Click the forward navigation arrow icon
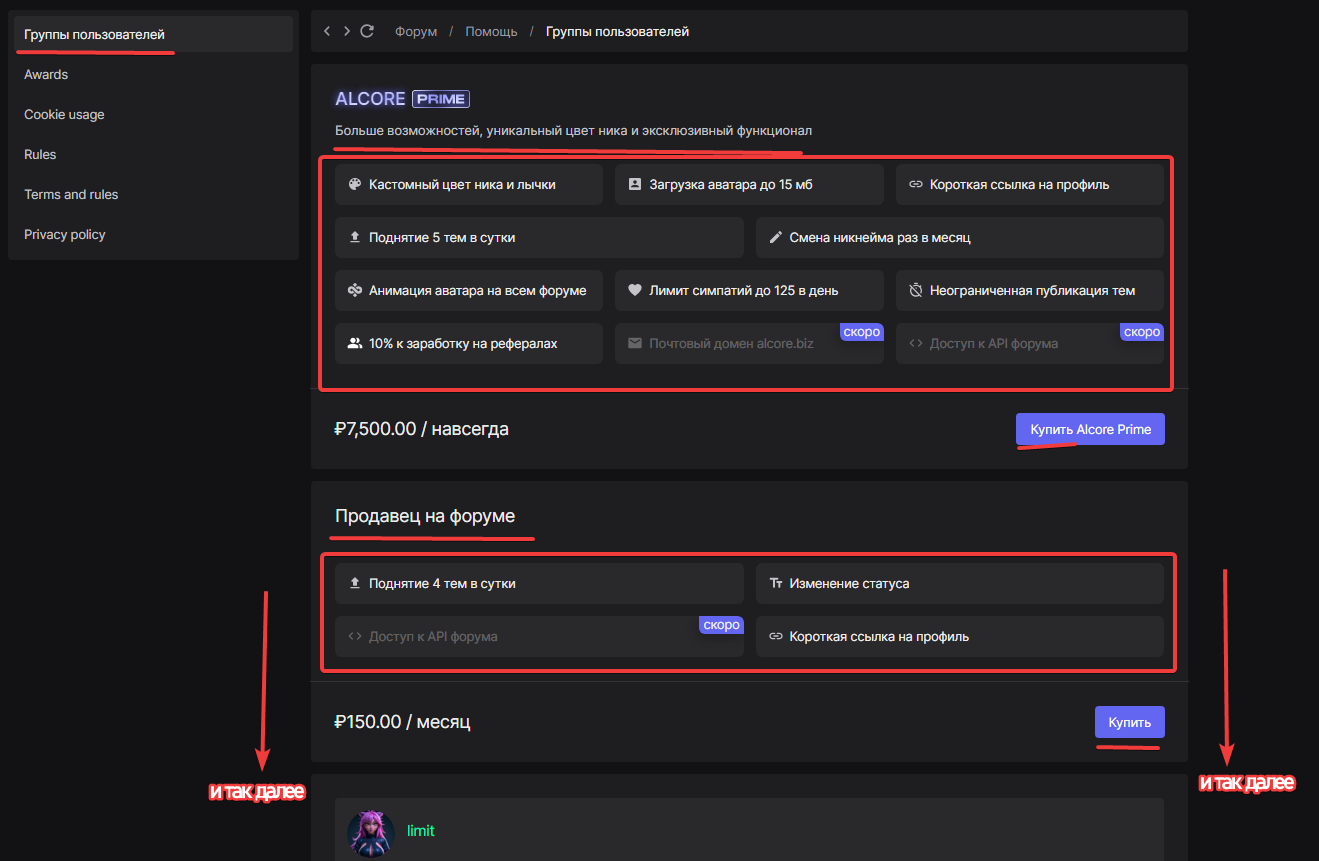Screen dimensions: 1319x861 click(x=346, y=31)
